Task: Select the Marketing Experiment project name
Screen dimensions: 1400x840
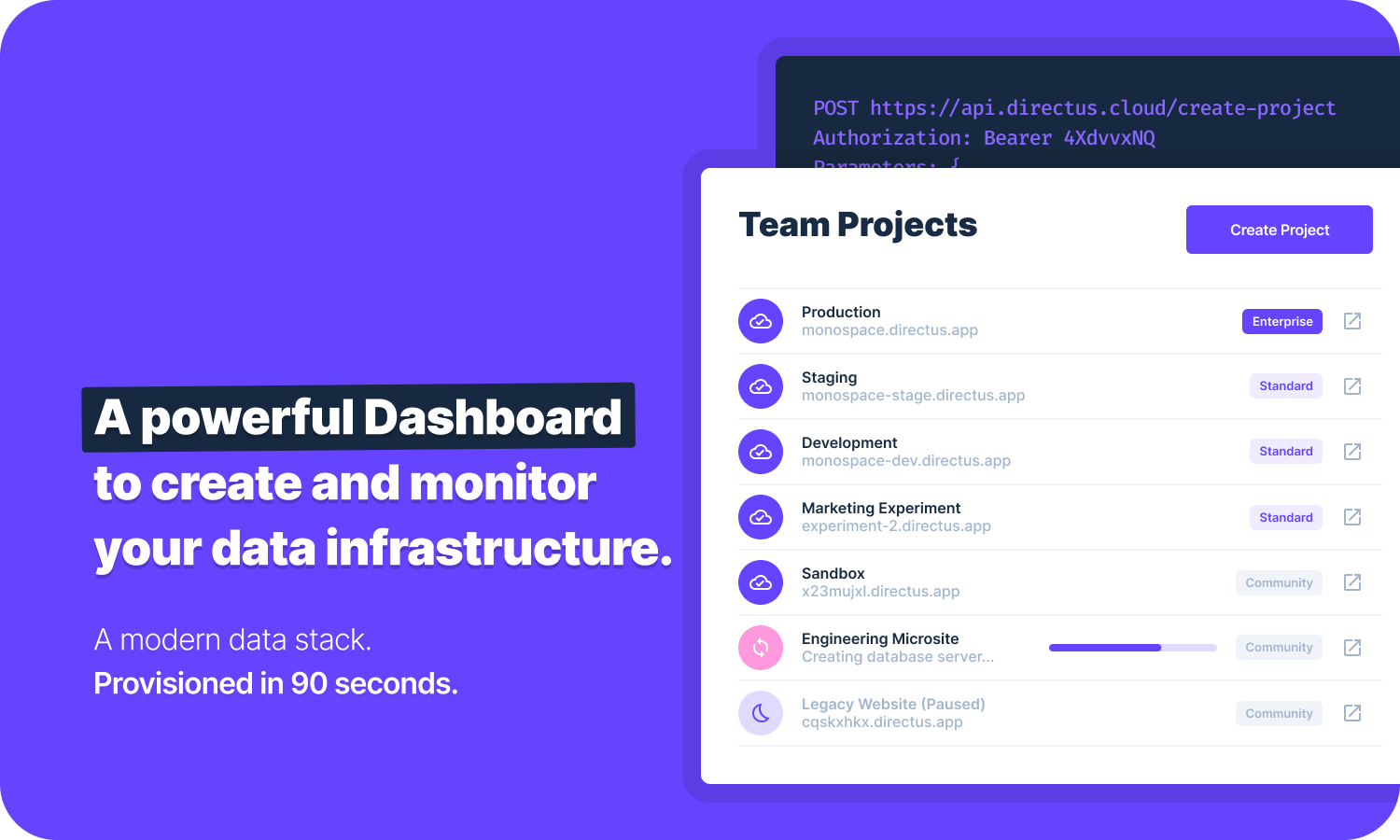Action: point(881,508)
